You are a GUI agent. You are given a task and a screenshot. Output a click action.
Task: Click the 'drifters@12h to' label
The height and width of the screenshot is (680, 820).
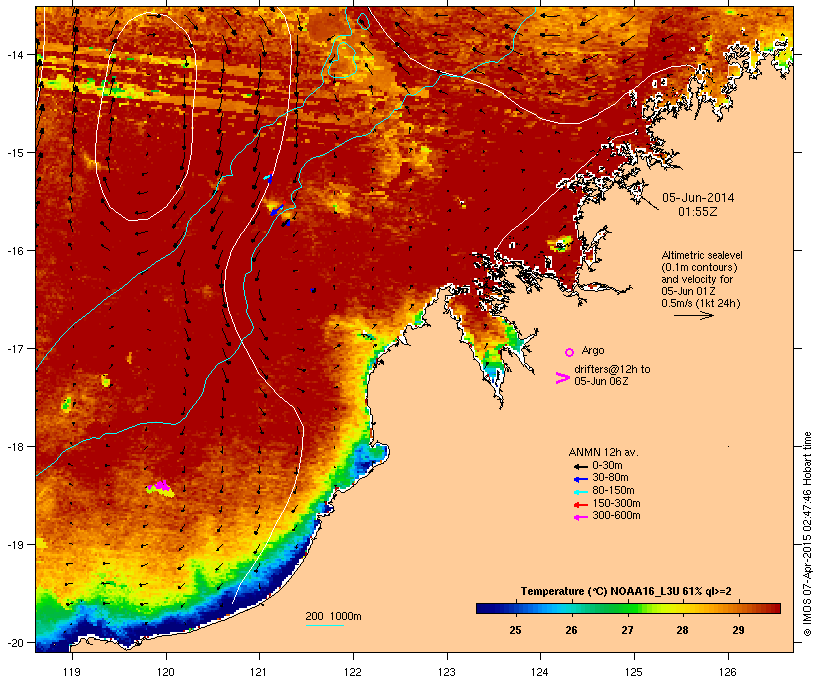tap(612, 369)
